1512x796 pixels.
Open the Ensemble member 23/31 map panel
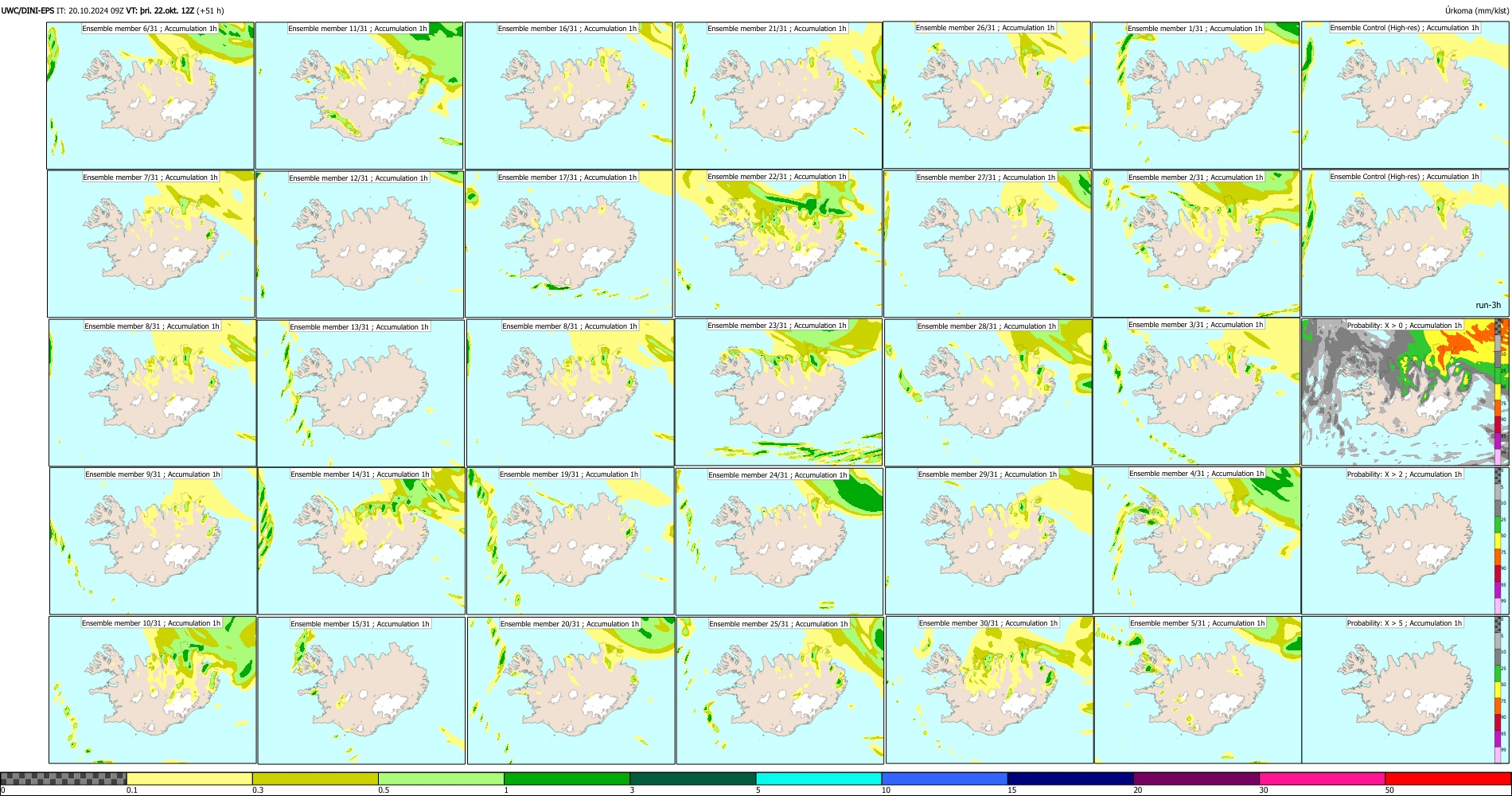[x=778, y=392]
